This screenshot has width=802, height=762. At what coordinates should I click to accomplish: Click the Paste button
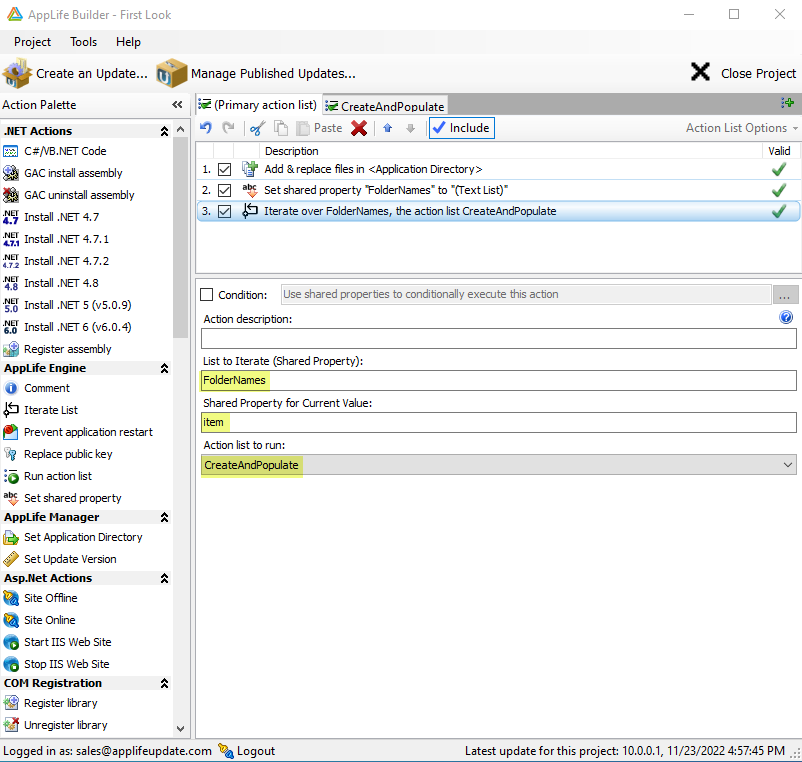pyautogui.click(x=319, y=128)
